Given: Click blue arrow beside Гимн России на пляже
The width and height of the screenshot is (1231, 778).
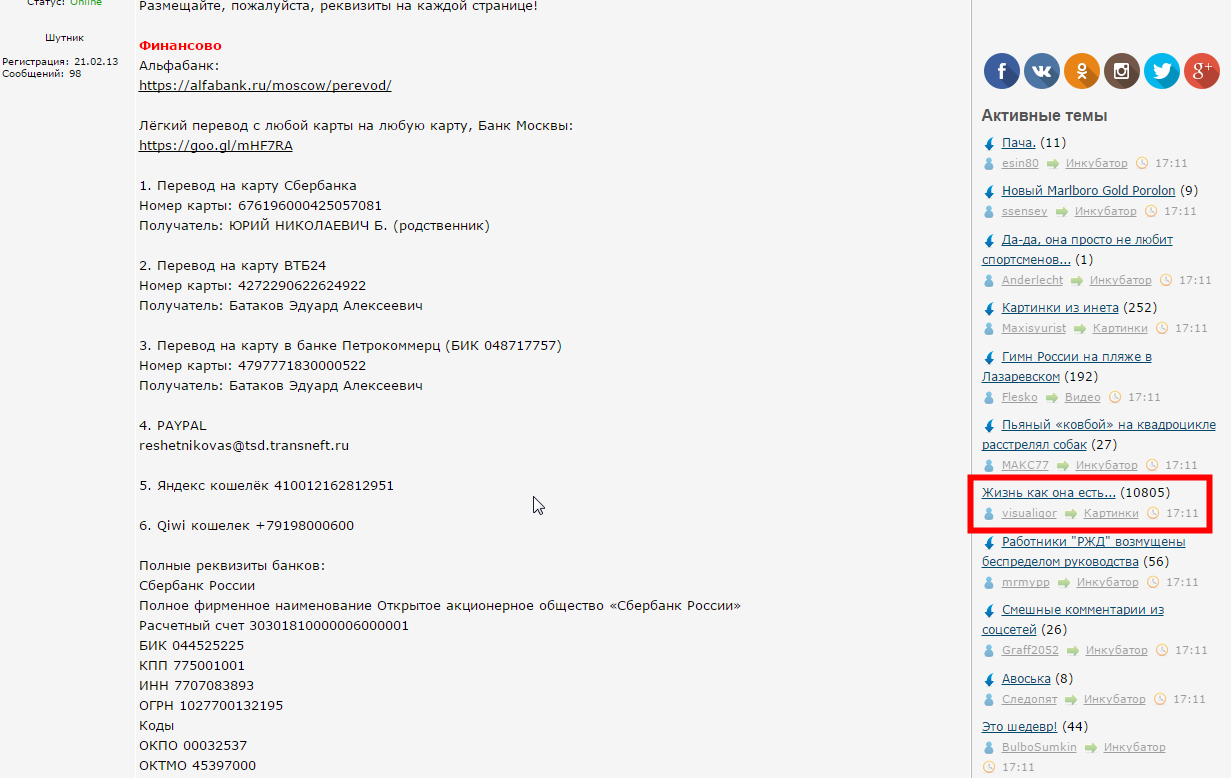Looking at the screenshot, I should pyautogui.click(x=989, y=358).
